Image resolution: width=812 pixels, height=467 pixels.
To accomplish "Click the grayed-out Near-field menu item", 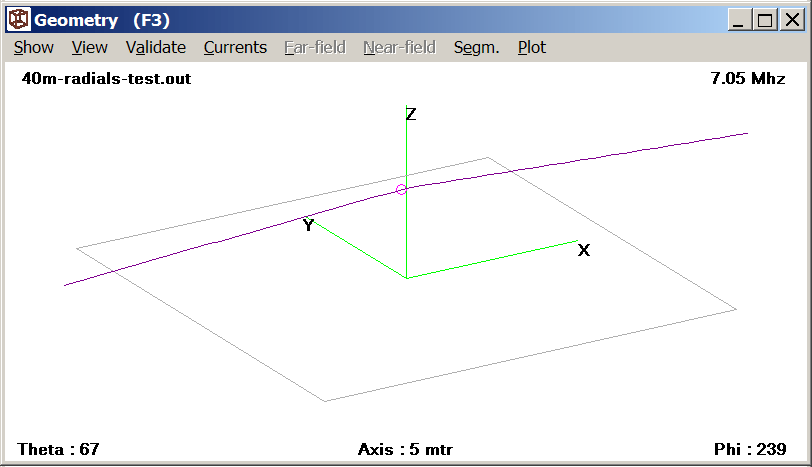I will [399, 47].
